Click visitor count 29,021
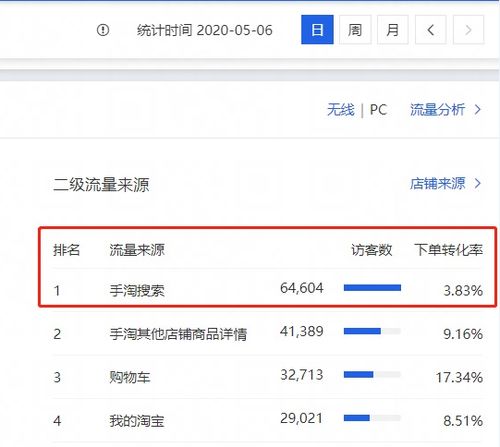The width and height of the screenshot is (500, 447). click(302, 418)
